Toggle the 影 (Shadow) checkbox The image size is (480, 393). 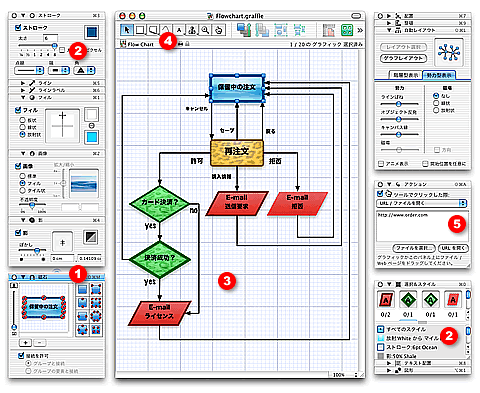pyautogui.click(x=18, y=232)
